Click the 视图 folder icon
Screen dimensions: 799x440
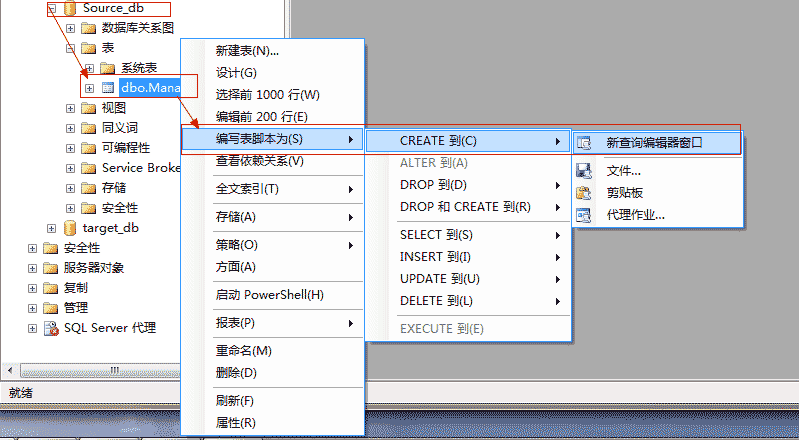coord(89,108)
